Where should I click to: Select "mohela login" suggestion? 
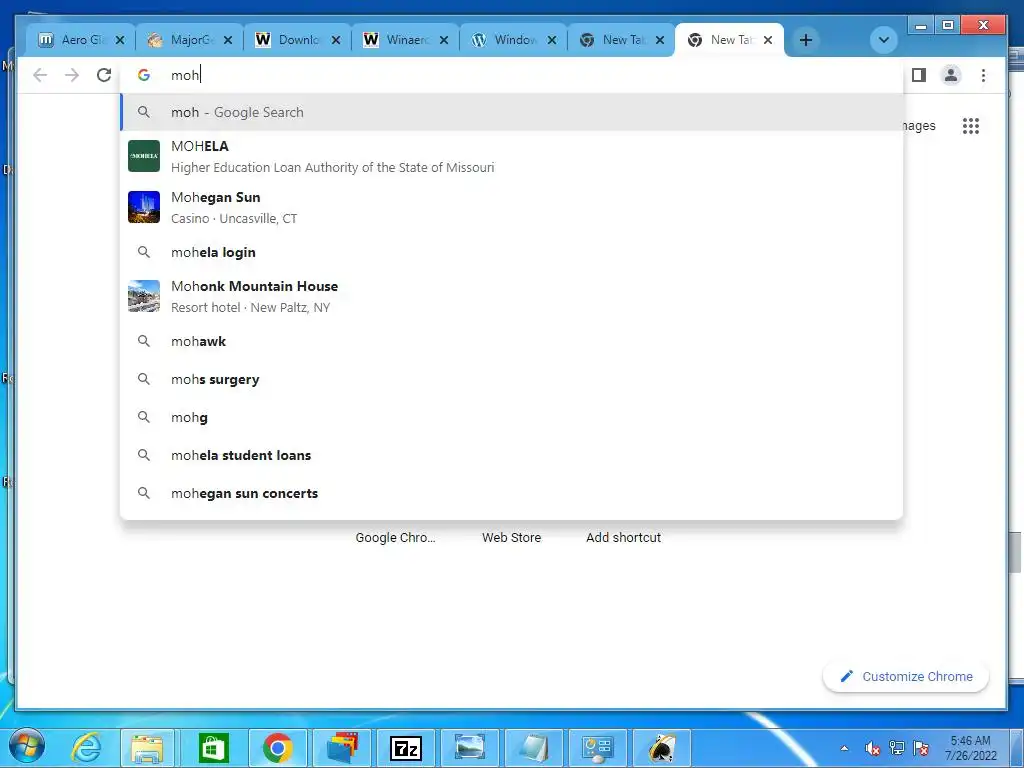[x=511, y=252]
